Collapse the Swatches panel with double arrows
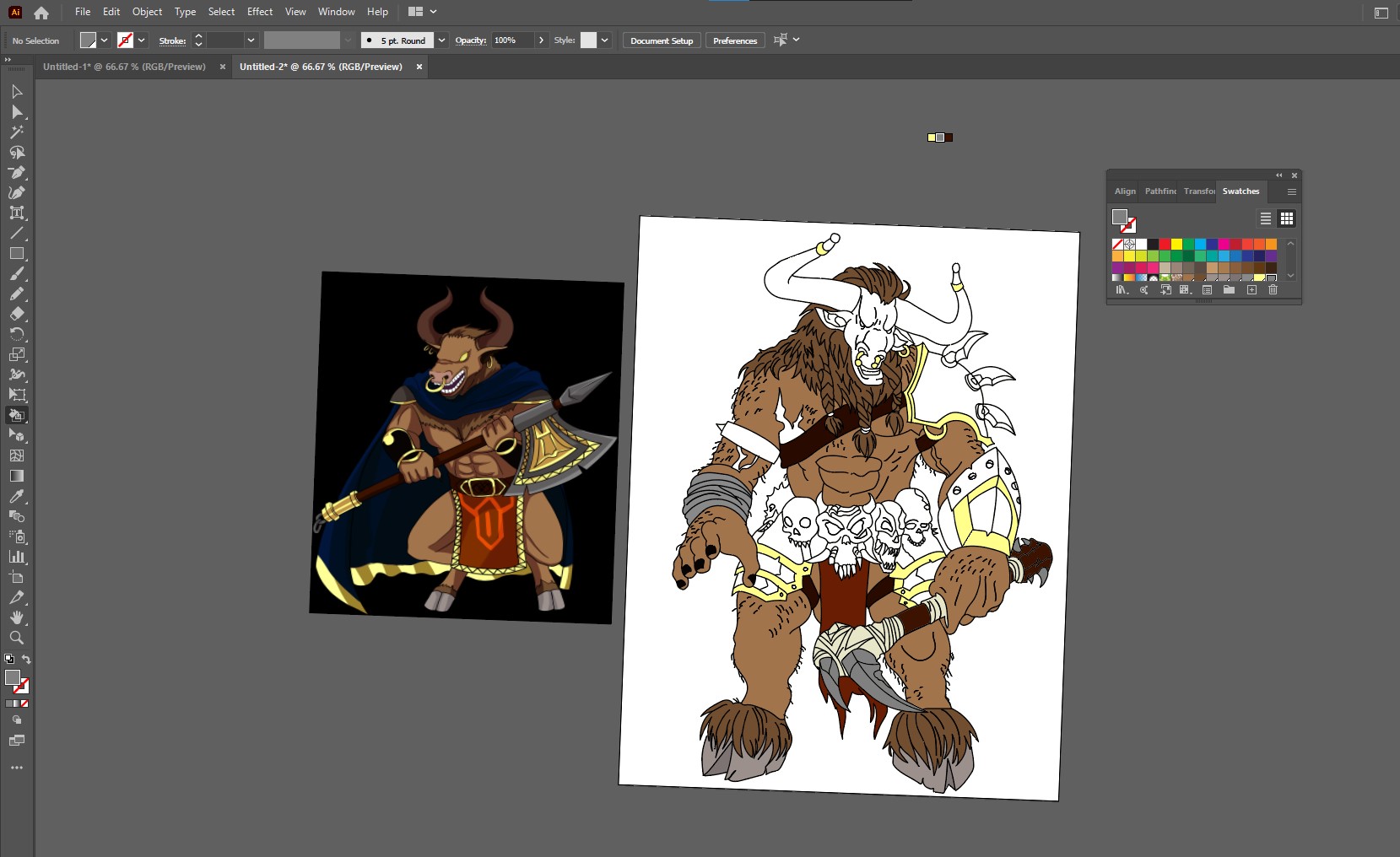Screen dimensions: 1400x857 click(1278, 175)
